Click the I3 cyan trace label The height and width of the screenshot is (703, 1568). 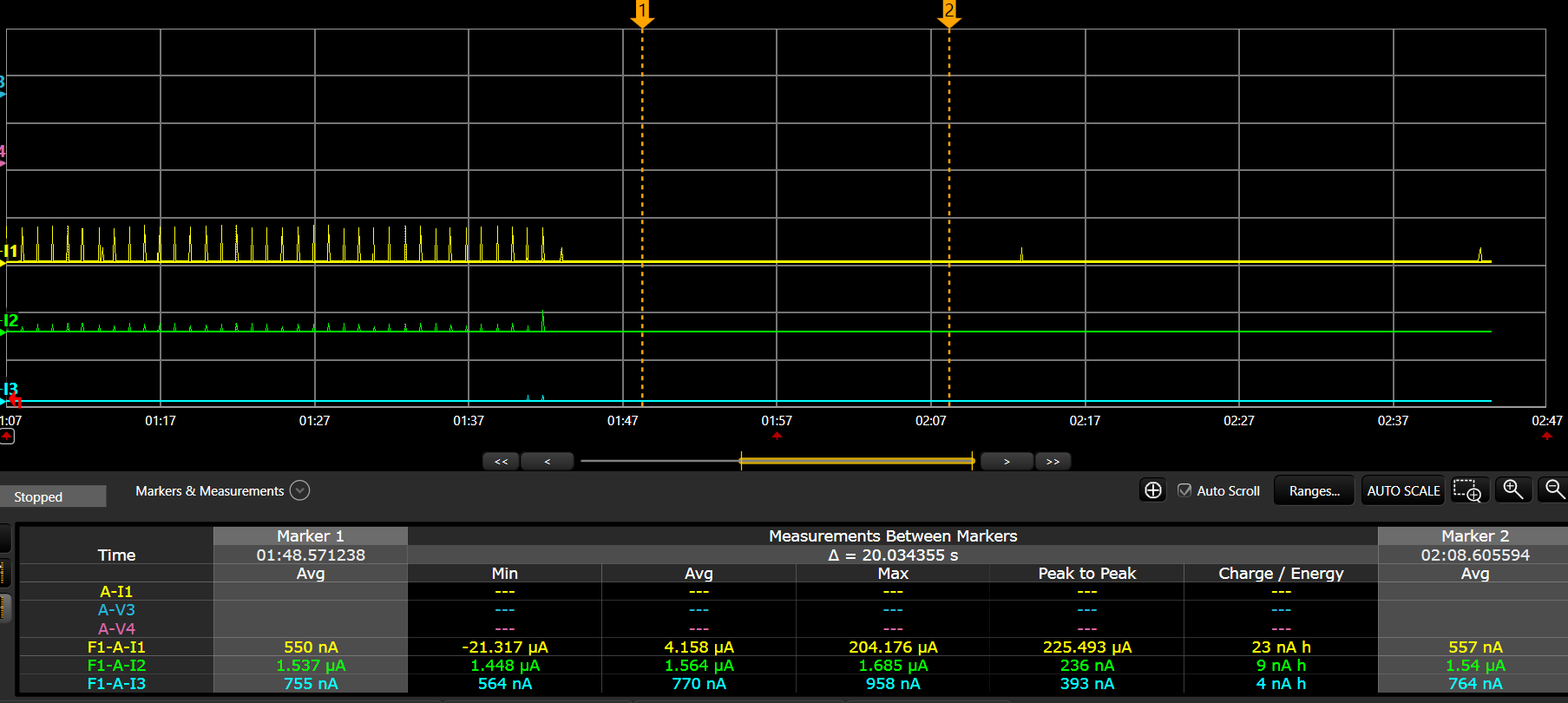point(10,389)
